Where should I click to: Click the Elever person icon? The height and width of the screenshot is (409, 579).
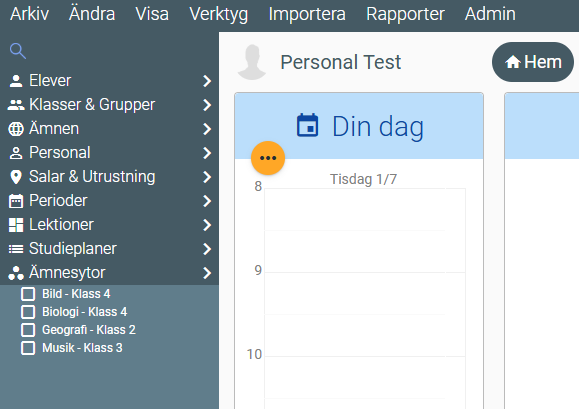coord(16,81)
